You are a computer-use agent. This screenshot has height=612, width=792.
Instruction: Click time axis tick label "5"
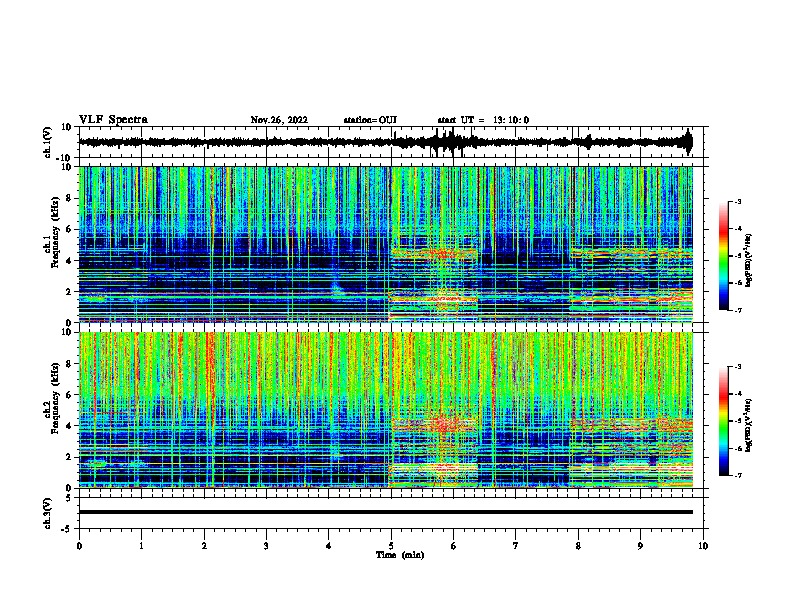[391, 546]
